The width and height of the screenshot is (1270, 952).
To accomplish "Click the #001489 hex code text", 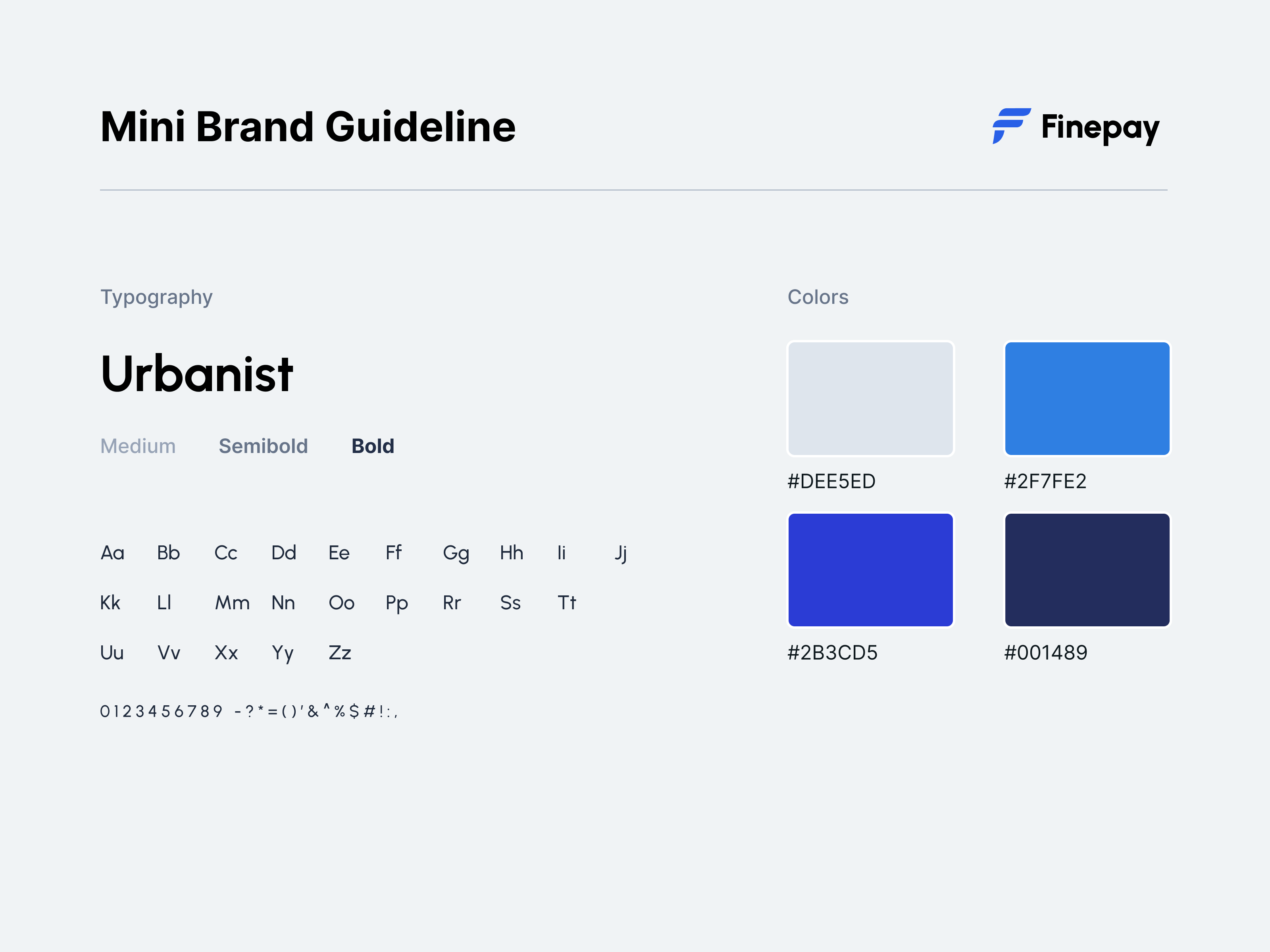I will [1045, 653].
